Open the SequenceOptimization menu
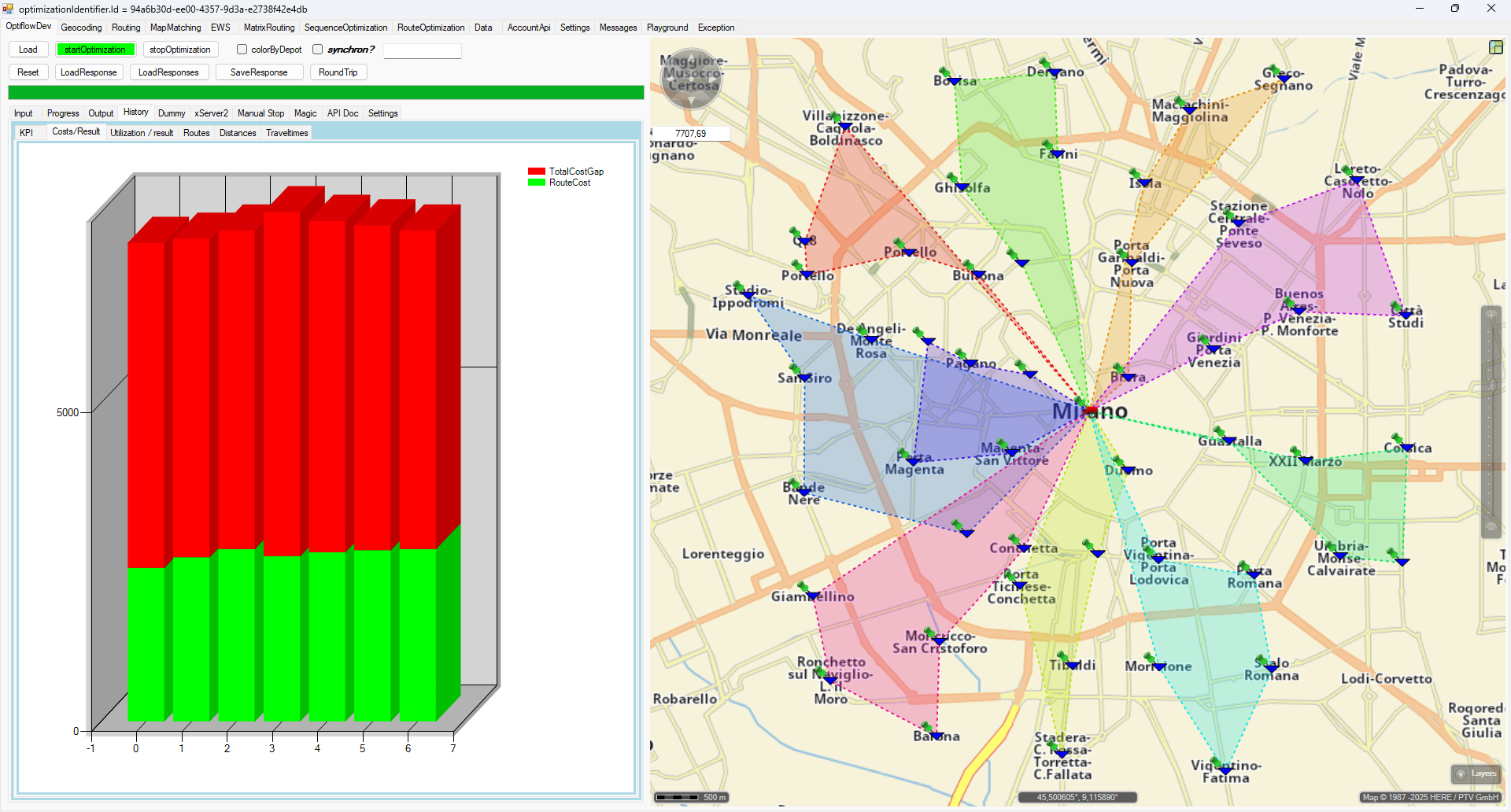 pyautogui.click(x=345, y=28)
